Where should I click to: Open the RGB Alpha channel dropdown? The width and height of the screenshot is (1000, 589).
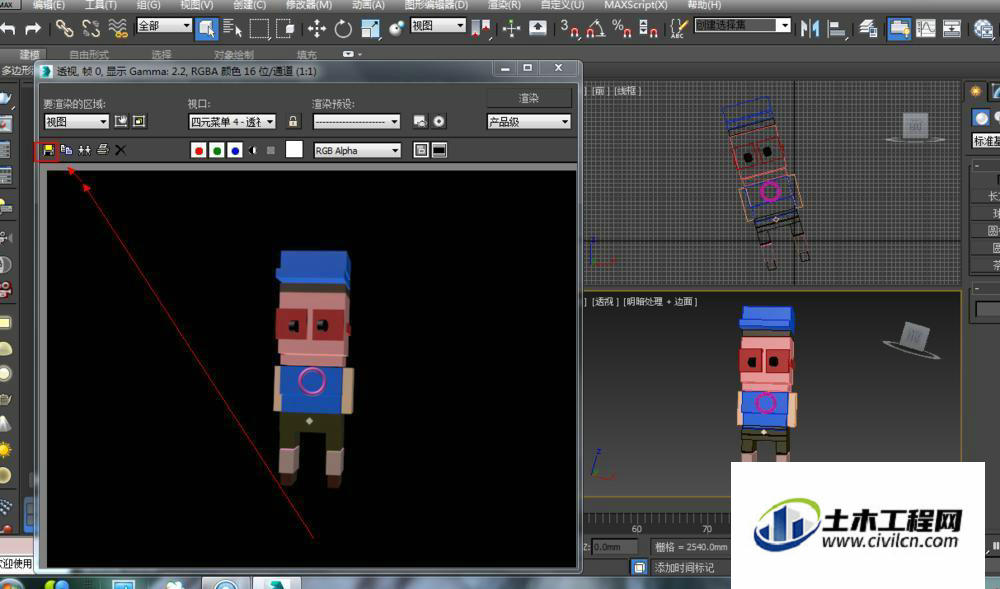click(x=357, y=150)
